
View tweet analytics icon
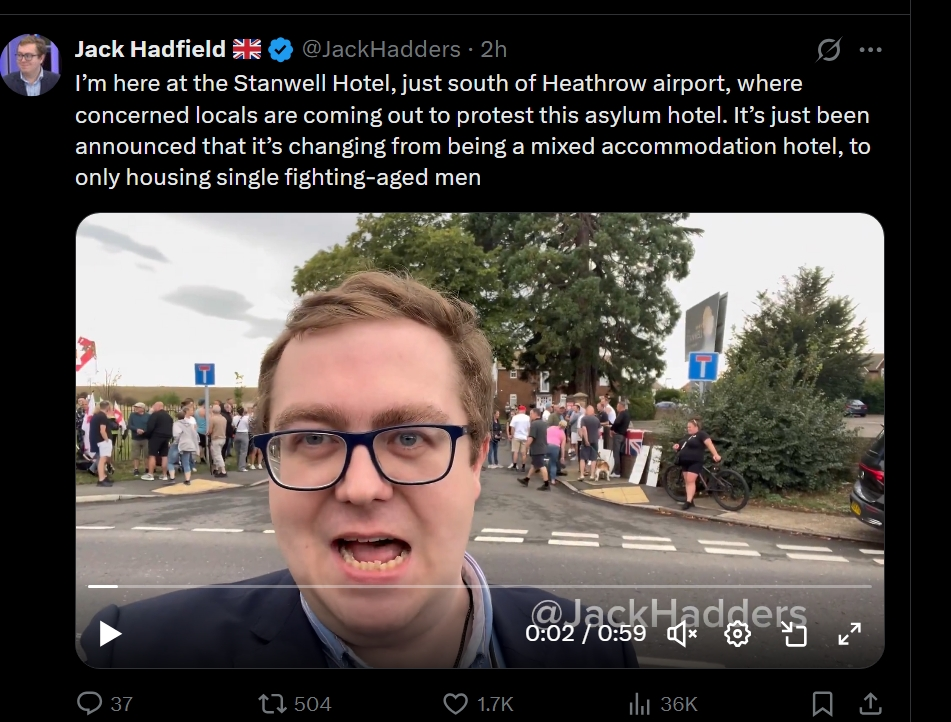[x=640, y=703]
